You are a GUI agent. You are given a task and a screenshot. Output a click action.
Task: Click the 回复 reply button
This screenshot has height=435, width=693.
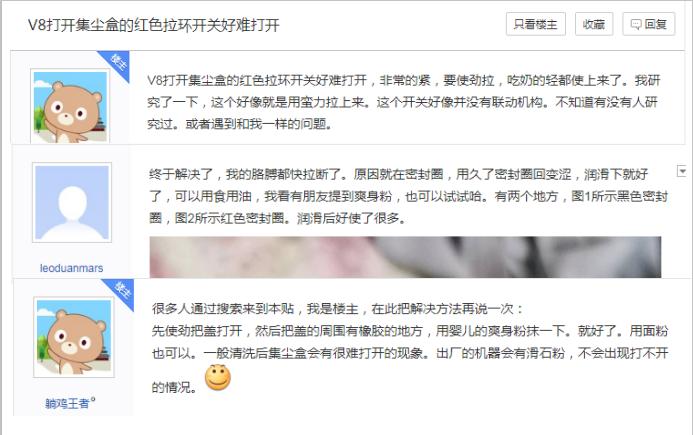(648, 24)
